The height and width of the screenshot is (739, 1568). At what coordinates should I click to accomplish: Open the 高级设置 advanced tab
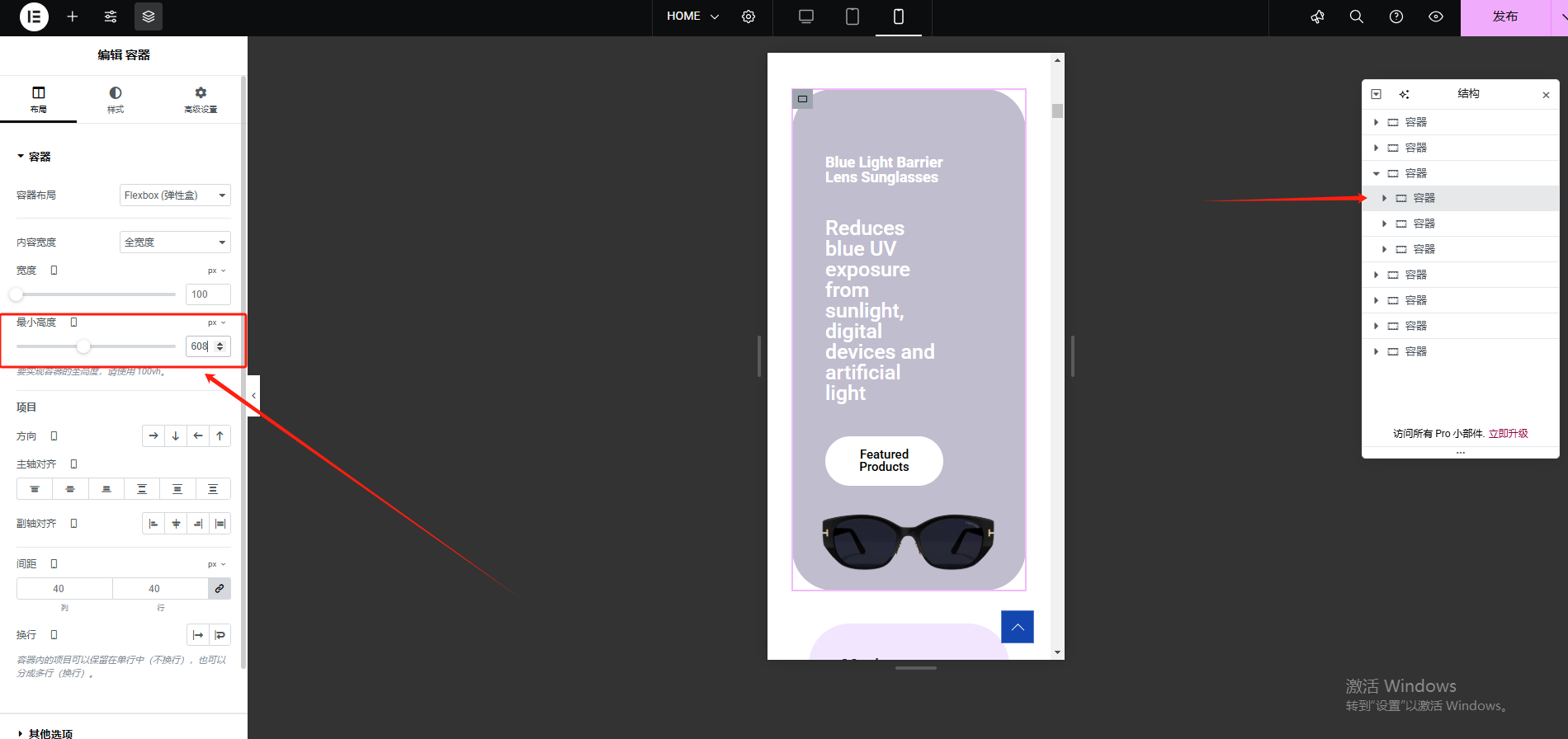tap(201, 99)
